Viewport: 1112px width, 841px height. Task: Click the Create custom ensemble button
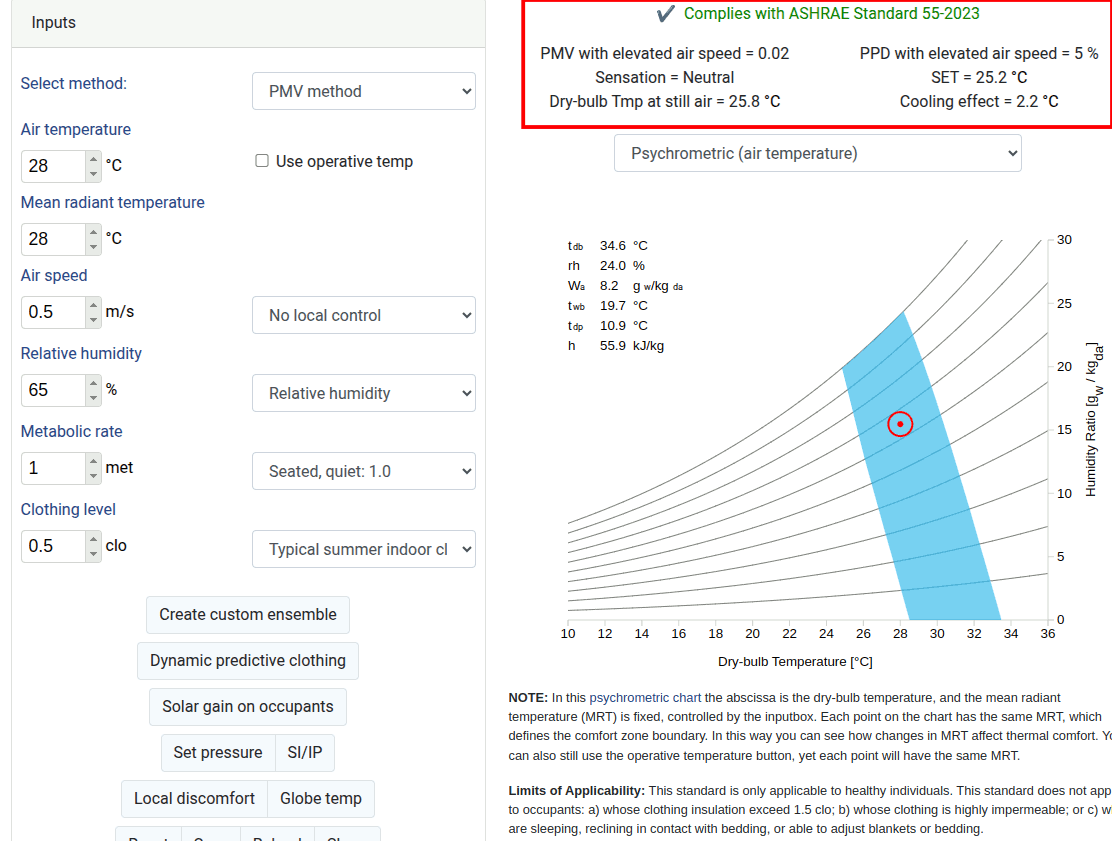[x=248, y=614]
